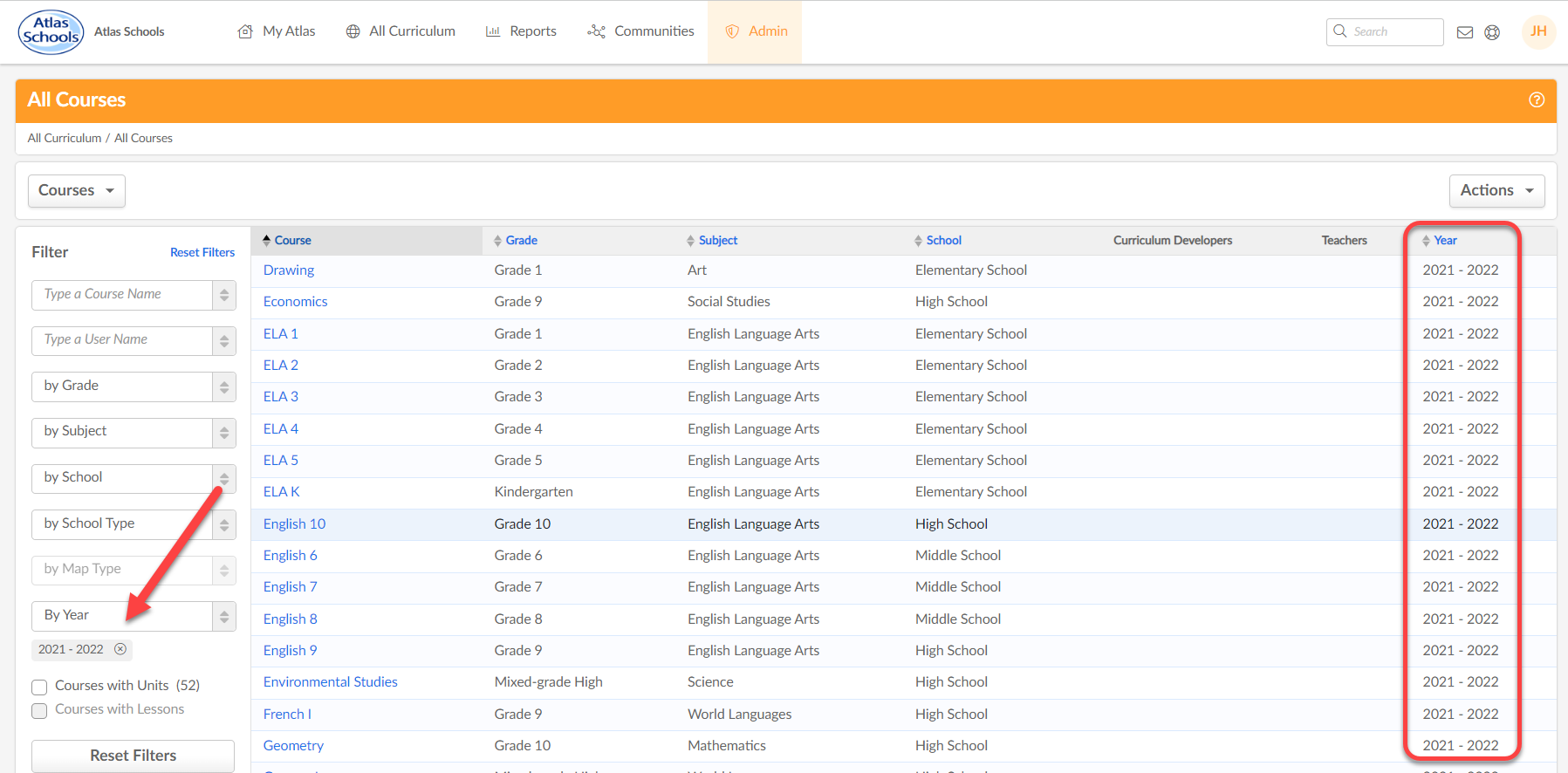
Task: Click in the top Search box
Action: 1385,32
